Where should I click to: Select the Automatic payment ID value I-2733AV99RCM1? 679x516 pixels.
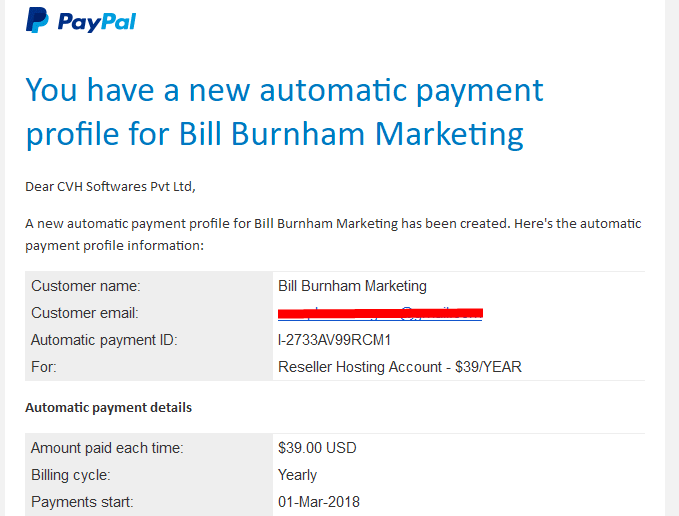334,340
